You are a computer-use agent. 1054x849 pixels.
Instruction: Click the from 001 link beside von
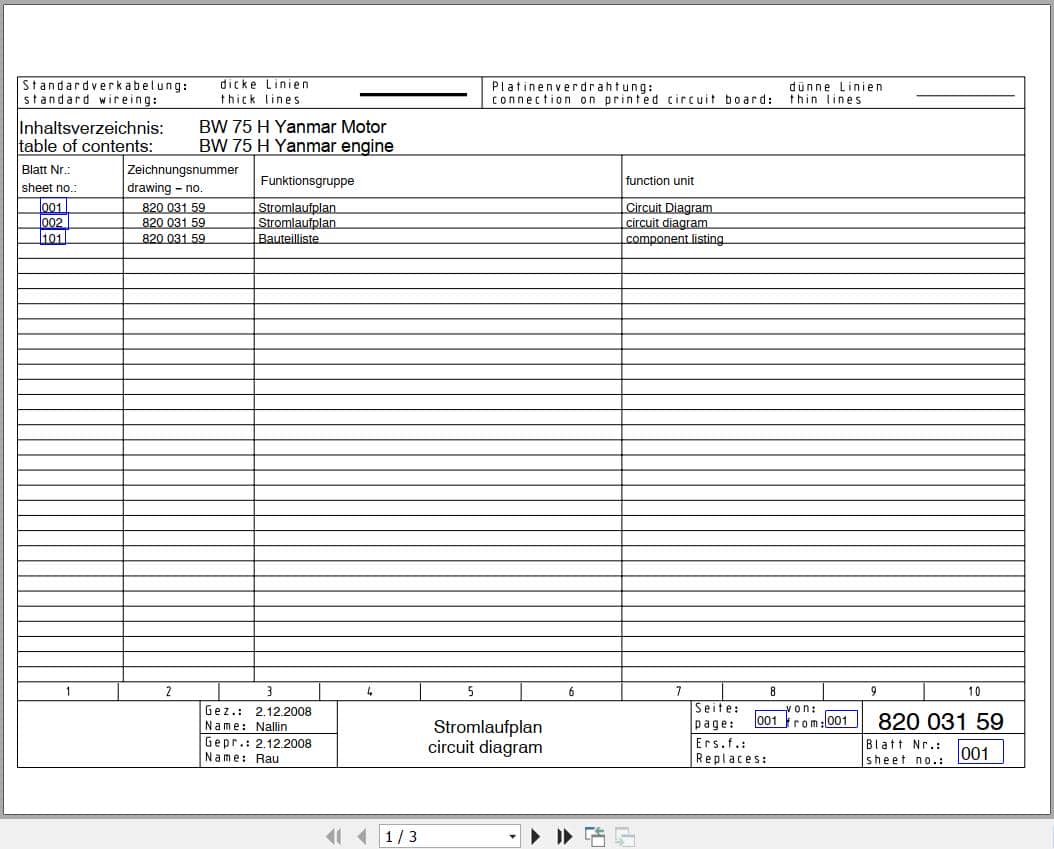tap(841, 720)
